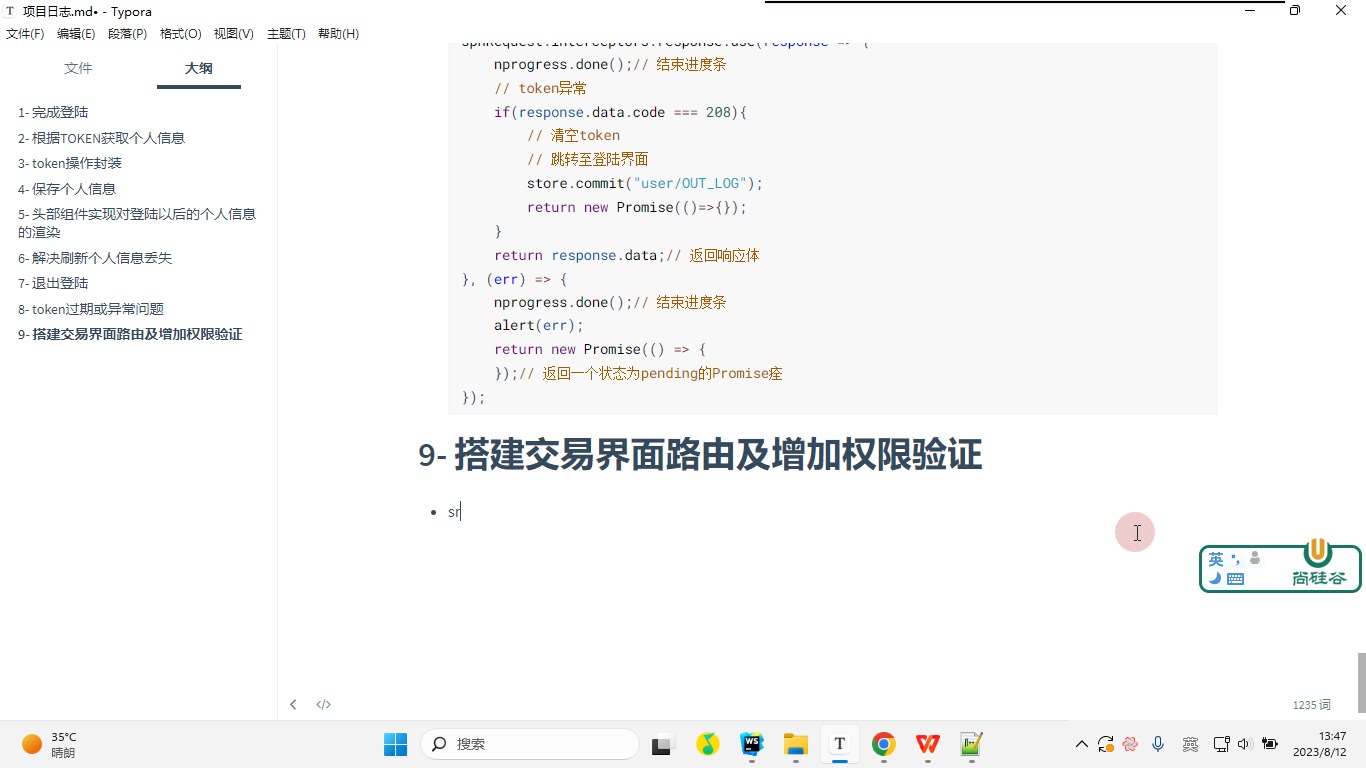Open File Explorer from the taskbar

pos(796,744)
